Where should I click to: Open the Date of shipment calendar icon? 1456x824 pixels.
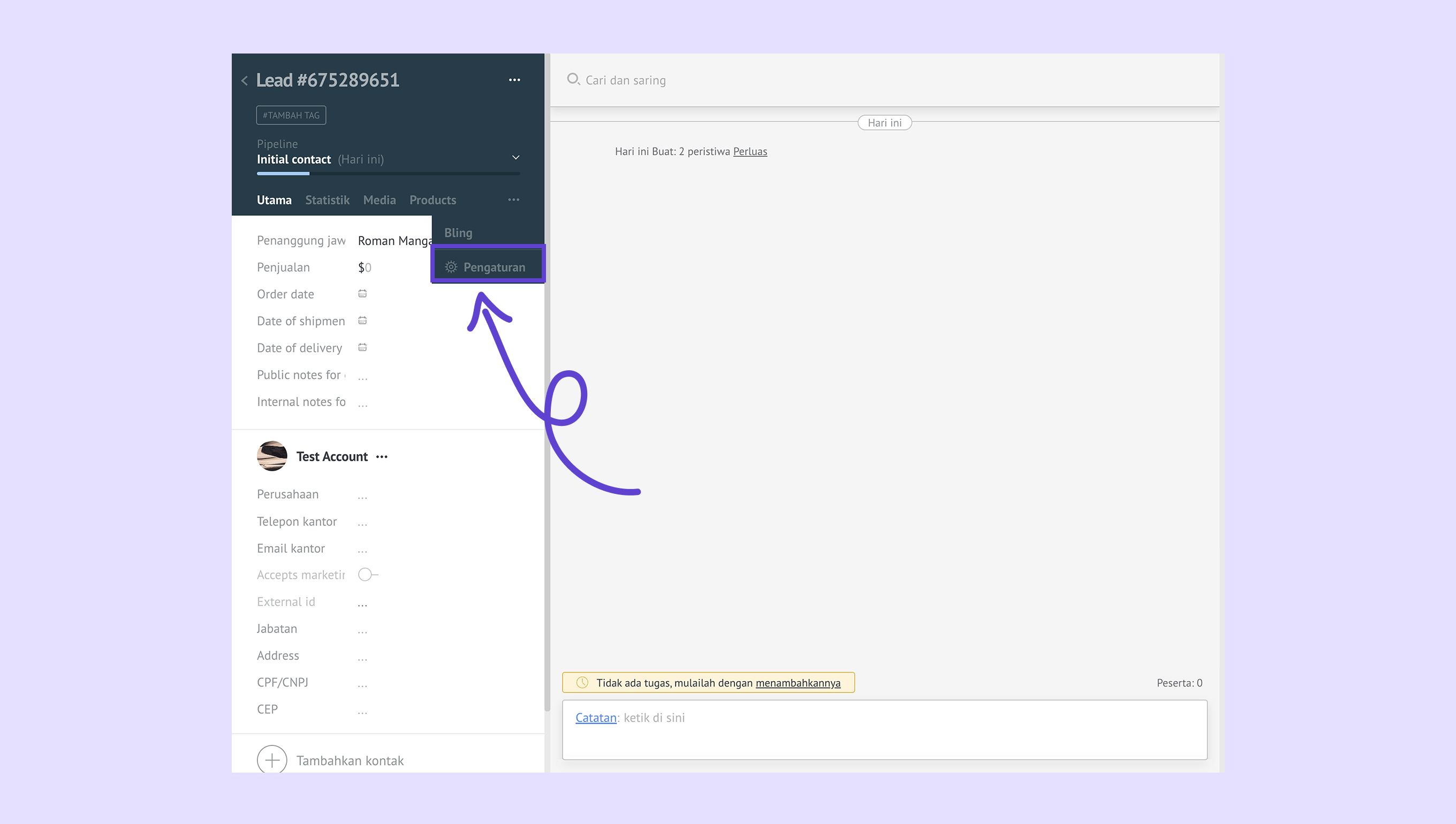pyautogui.click(x=362, y=321)
